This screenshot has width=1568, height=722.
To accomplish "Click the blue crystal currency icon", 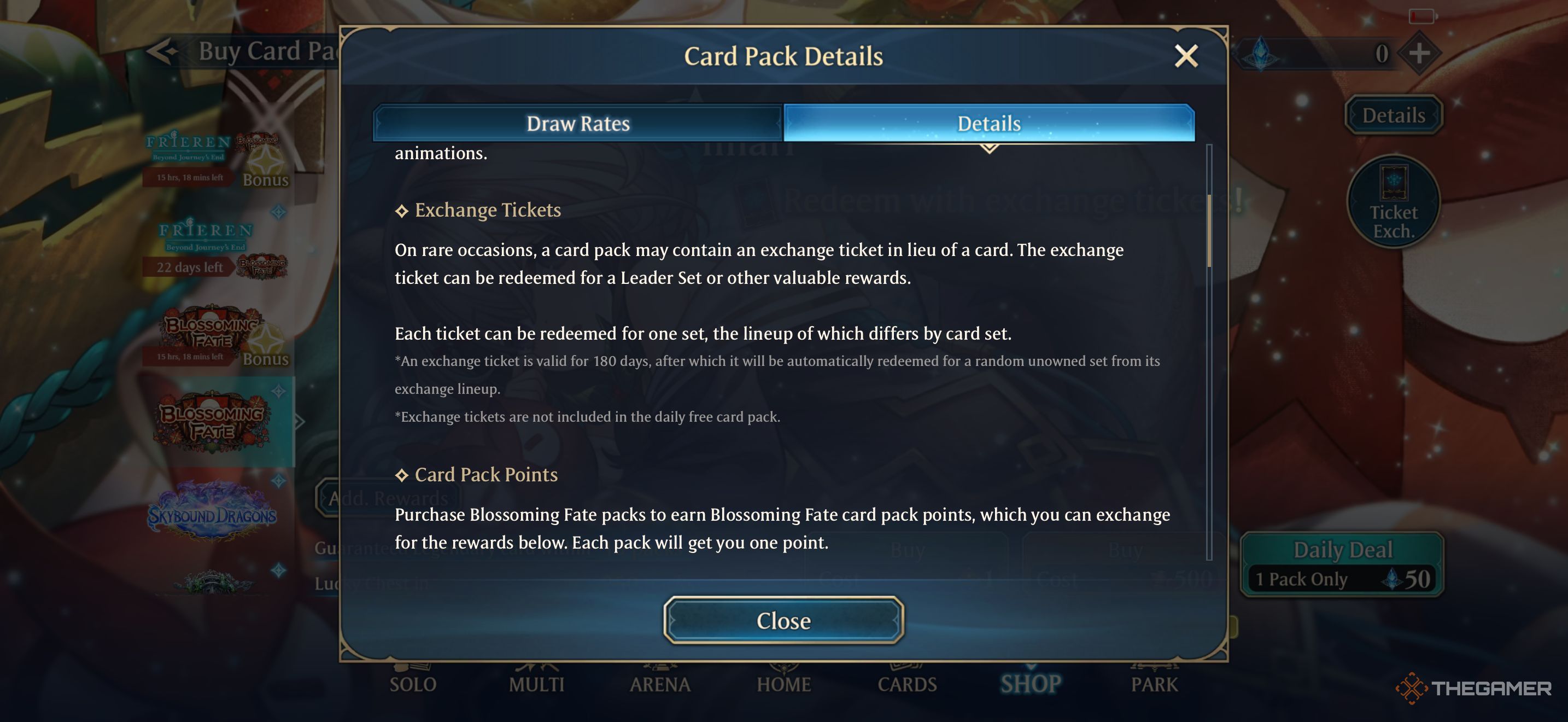I will pos(1261,54).
